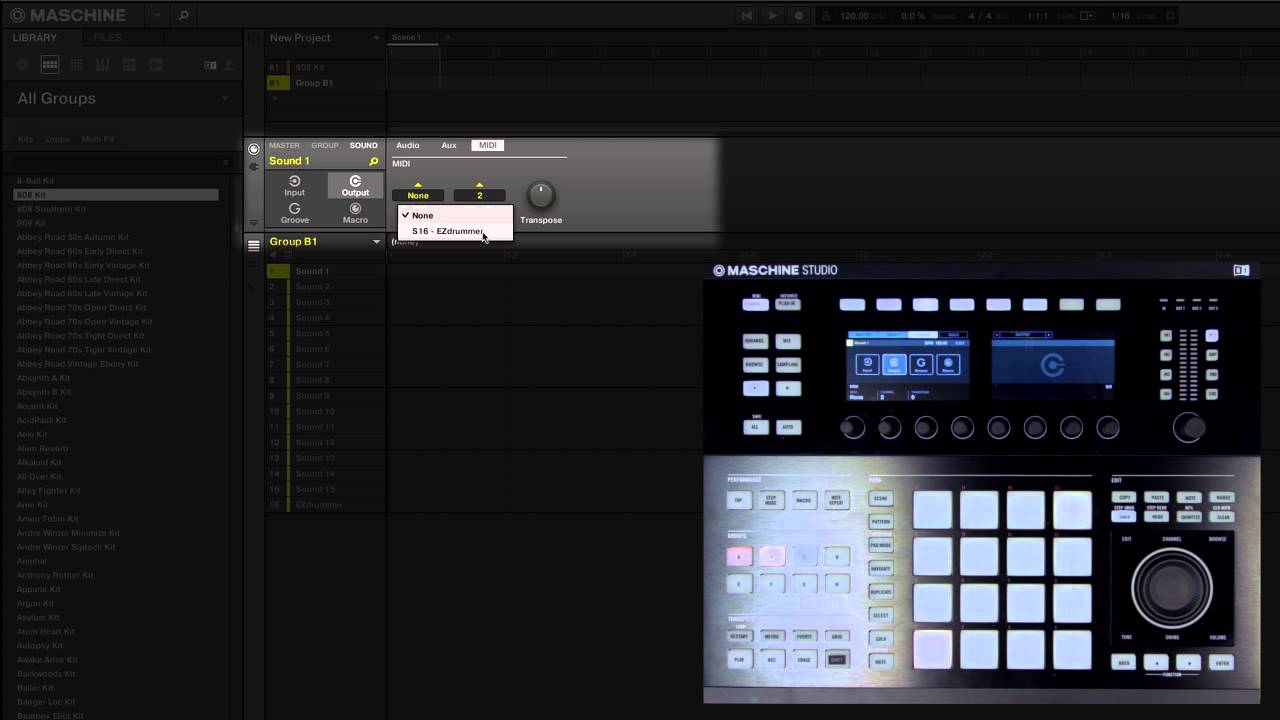Click the SCENE button on Maschine Studio
1280x720 pixels.
881,498
